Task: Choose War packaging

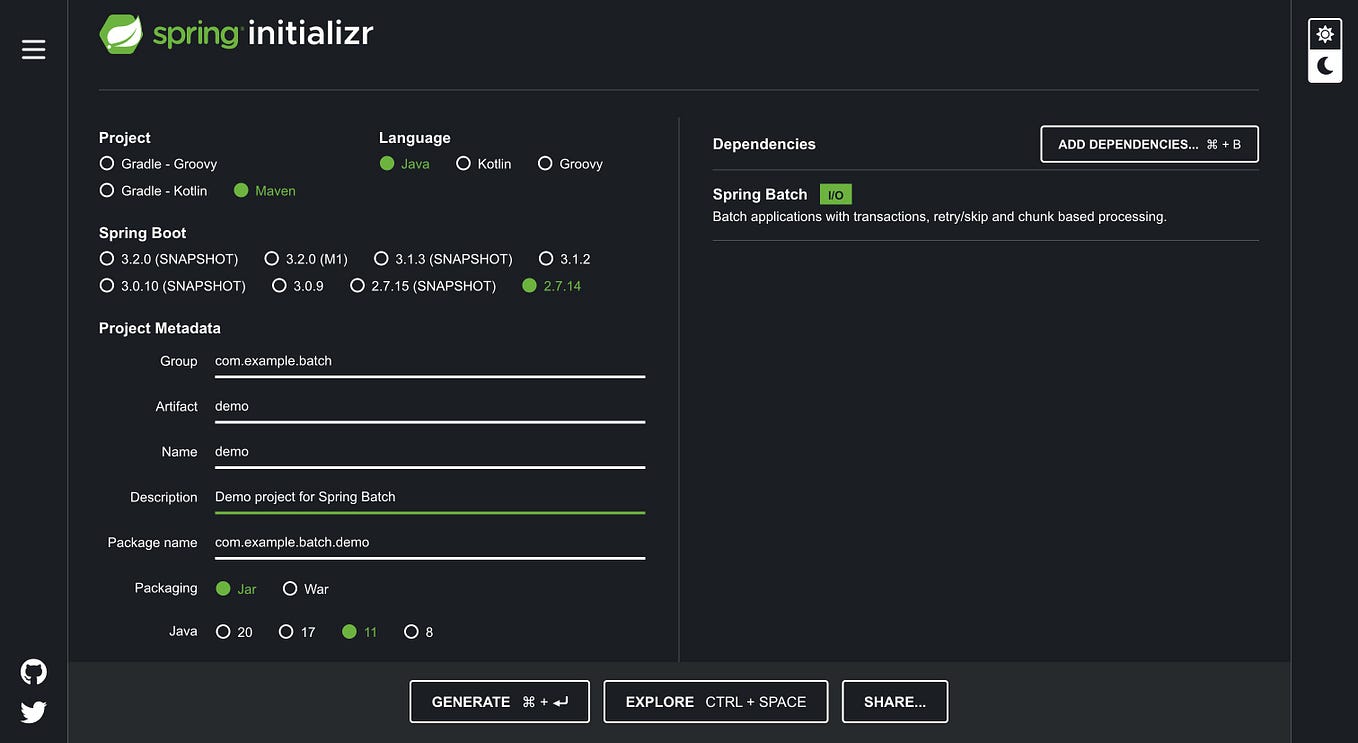Action: click(290, 588)
